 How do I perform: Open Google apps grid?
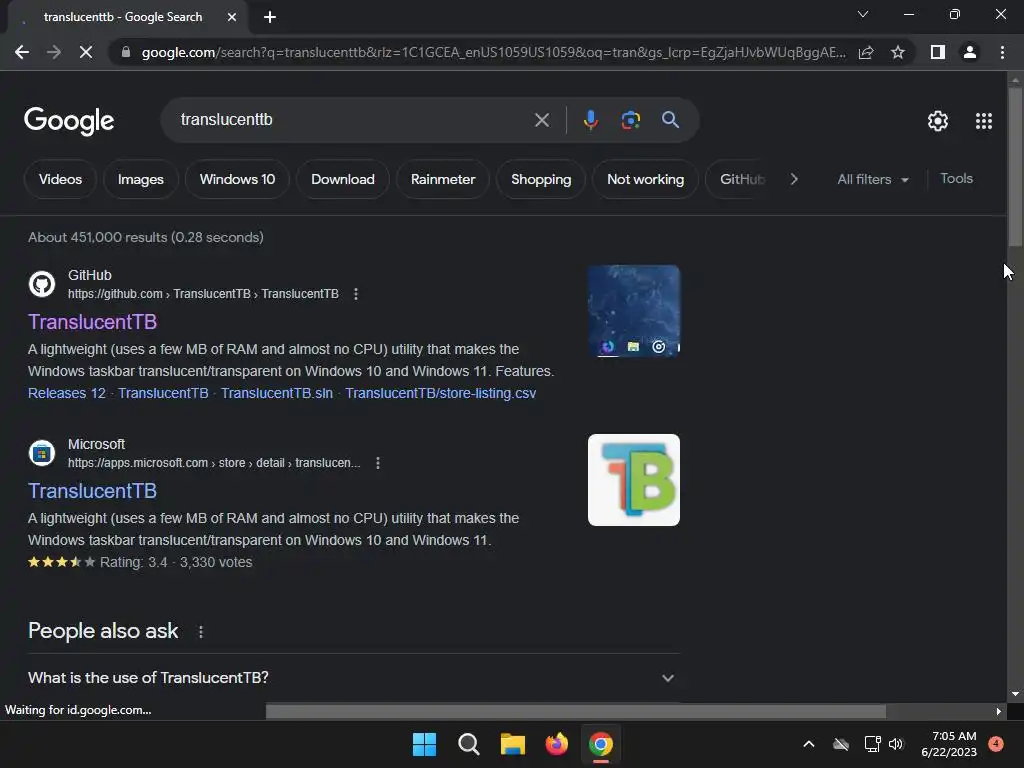(x=984, y=121)
